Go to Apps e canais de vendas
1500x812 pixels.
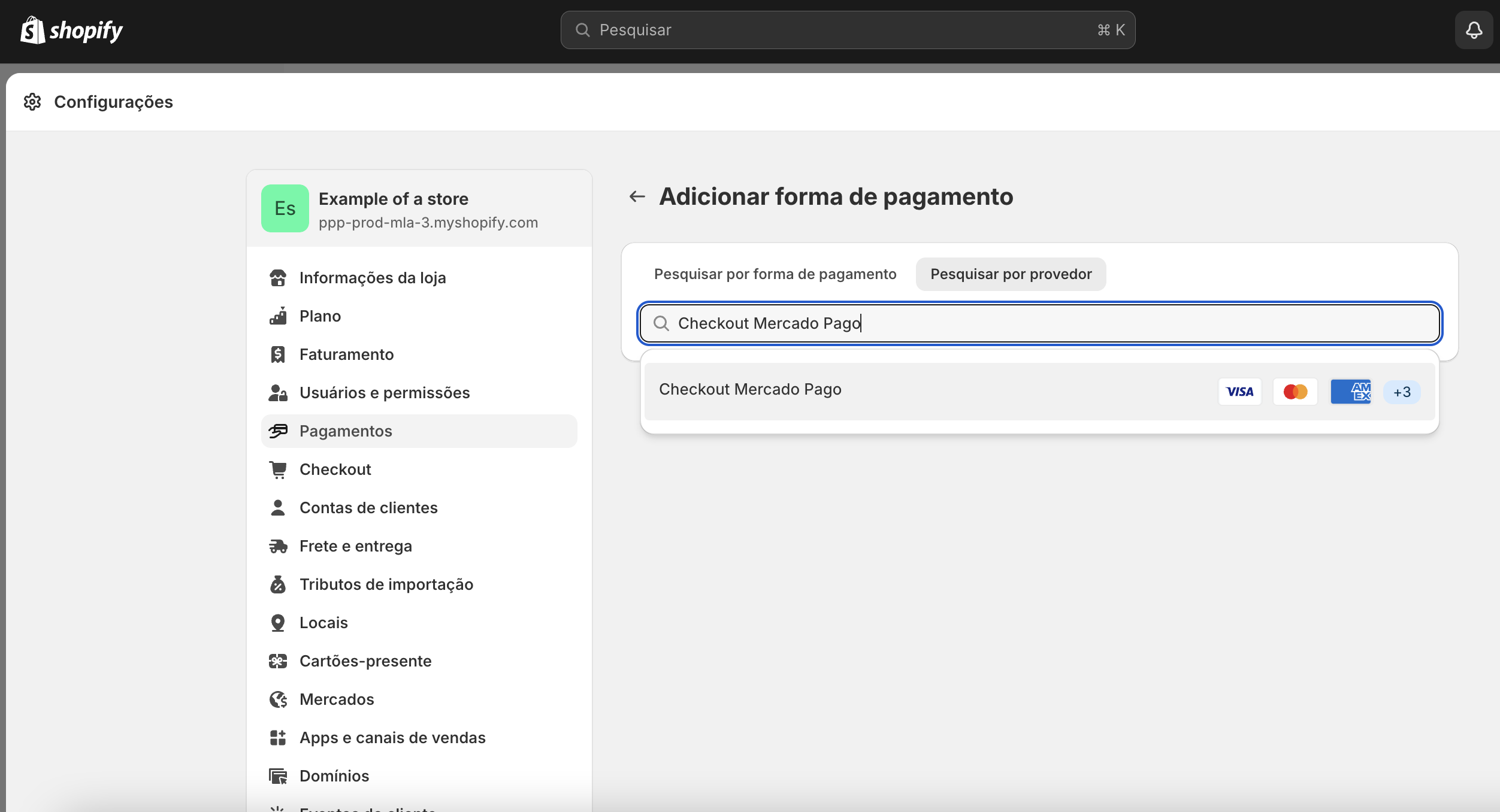click(419, 738)
